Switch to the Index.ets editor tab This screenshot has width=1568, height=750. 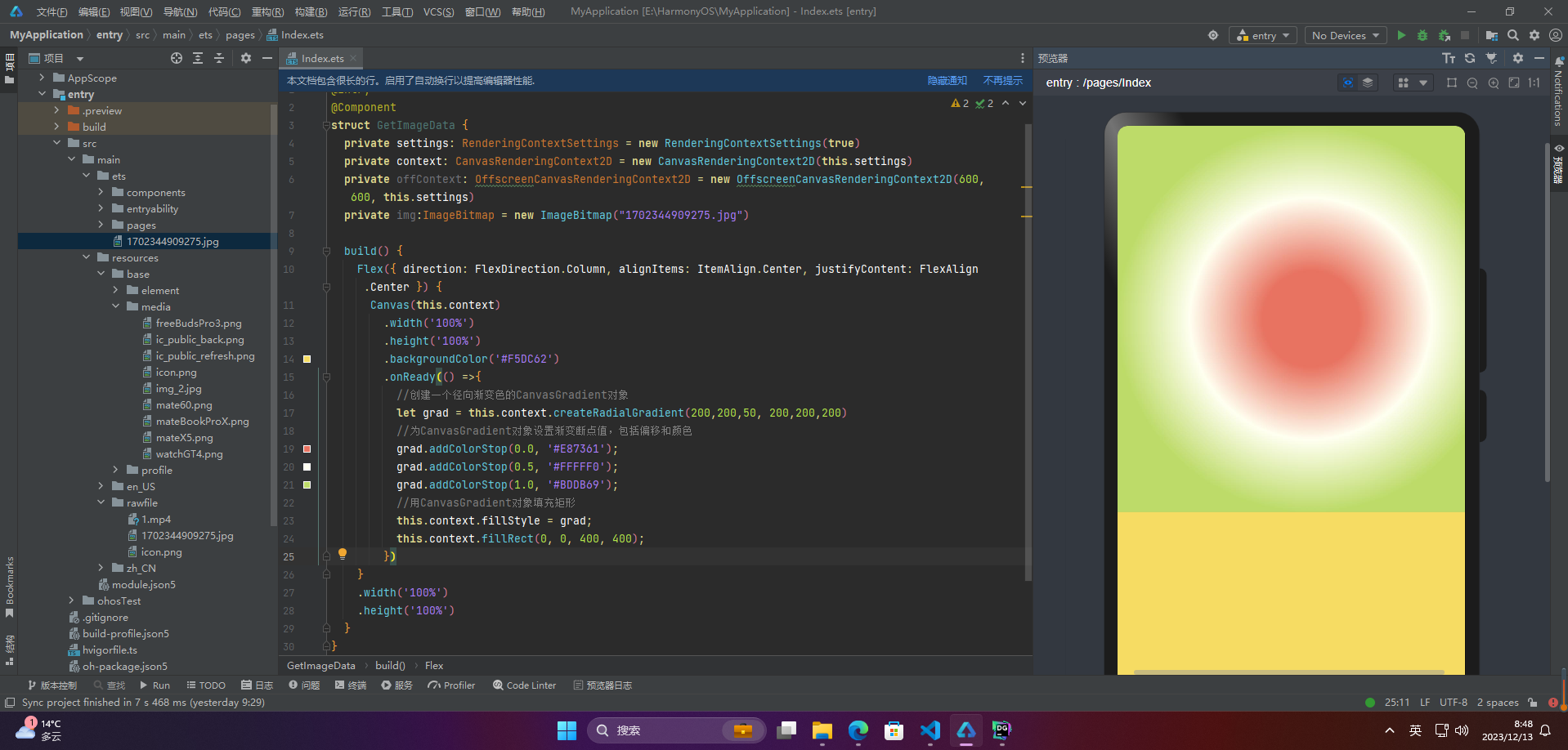[321, 58]
